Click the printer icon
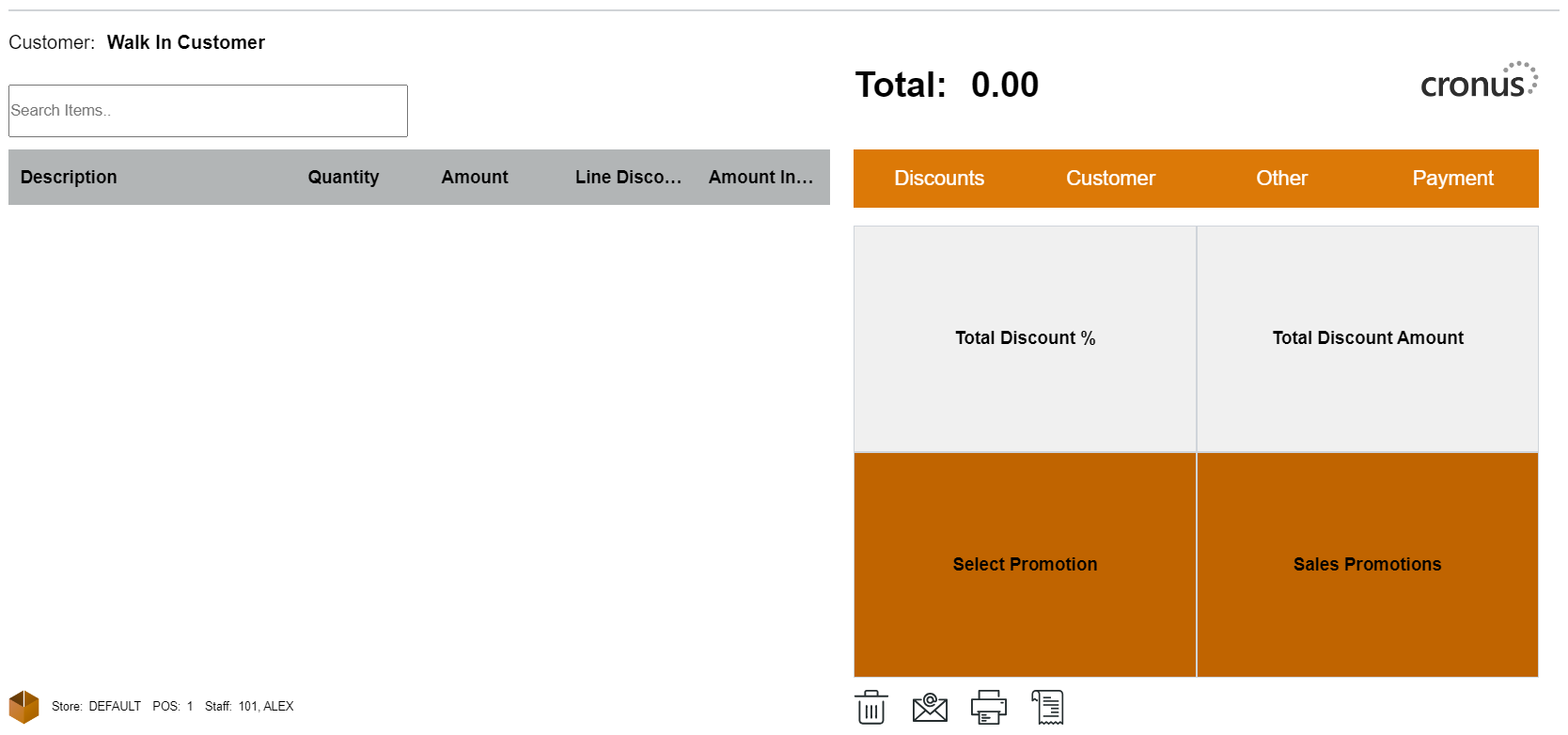 click(988, 707)
